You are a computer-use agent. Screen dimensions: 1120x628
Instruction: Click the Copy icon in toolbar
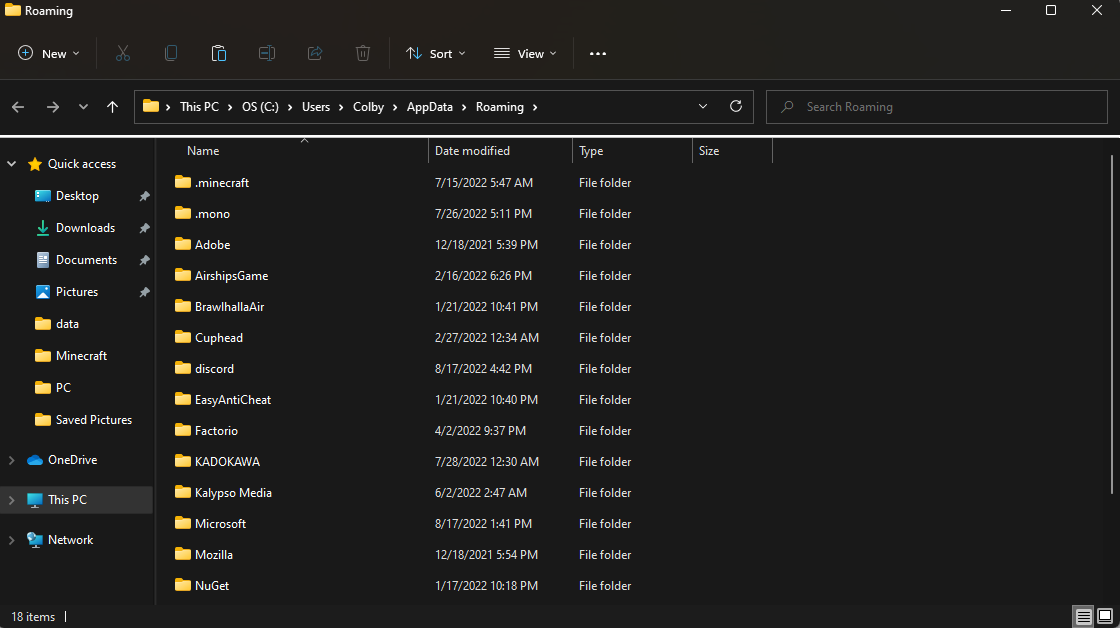tap(171, 54)
